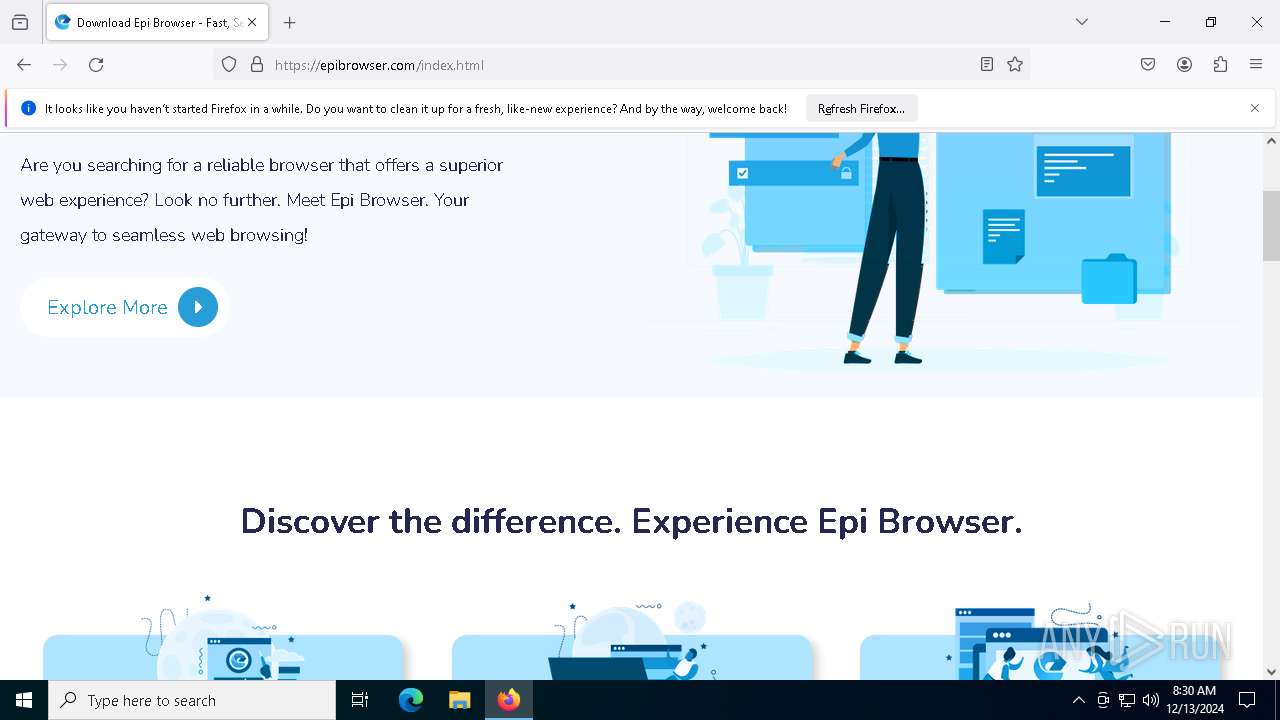The height and width of the screenshot is (720, 1280).
Task: Click scrollbar down arrow
Action: point(1271,672)
